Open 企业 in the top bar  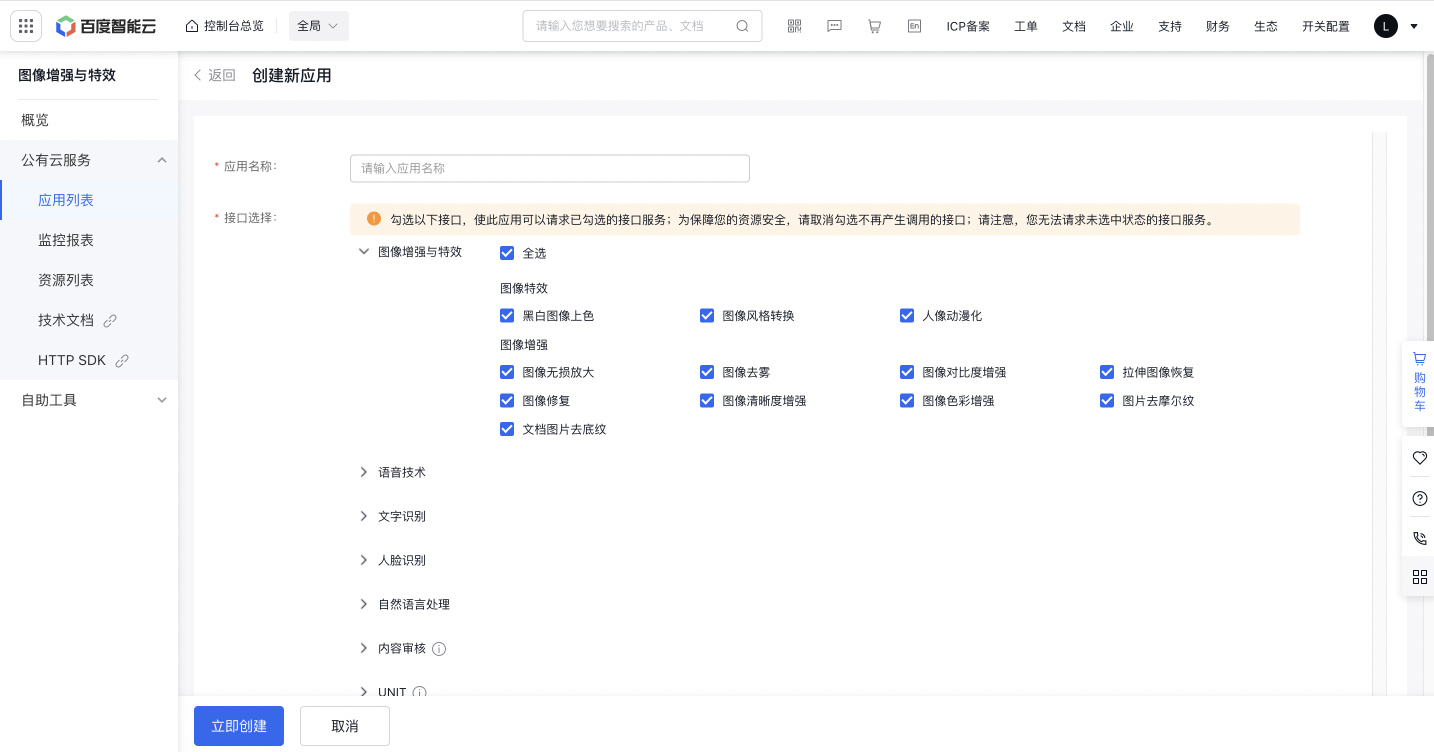point(1122,26)
